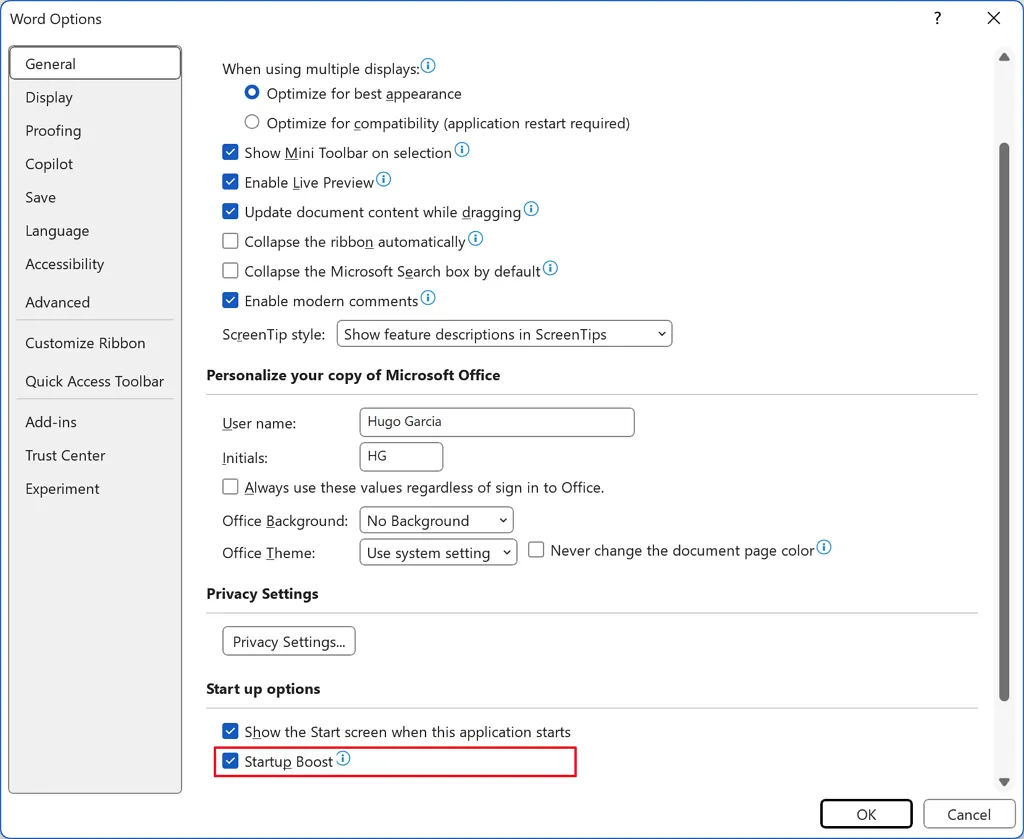Image resolution: width=1024 pixels, height=839 pixels.
Task: Click the Privacy Settings button
Action: [x=289, y=641]
